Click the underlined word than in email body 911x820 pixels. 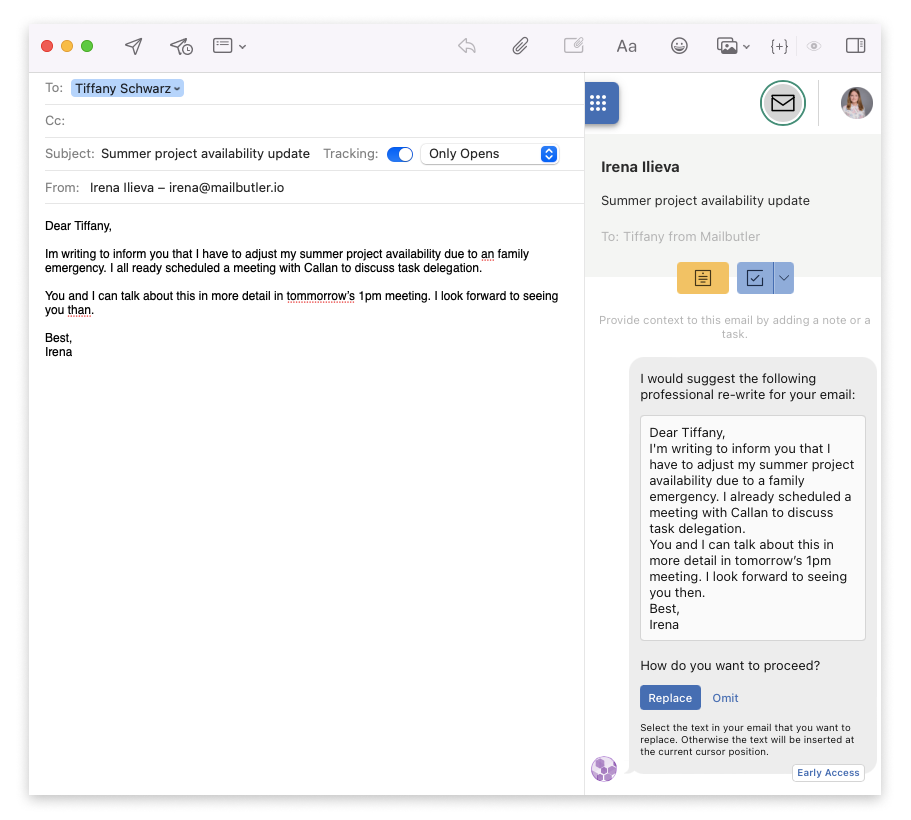(x=79, y=310)
